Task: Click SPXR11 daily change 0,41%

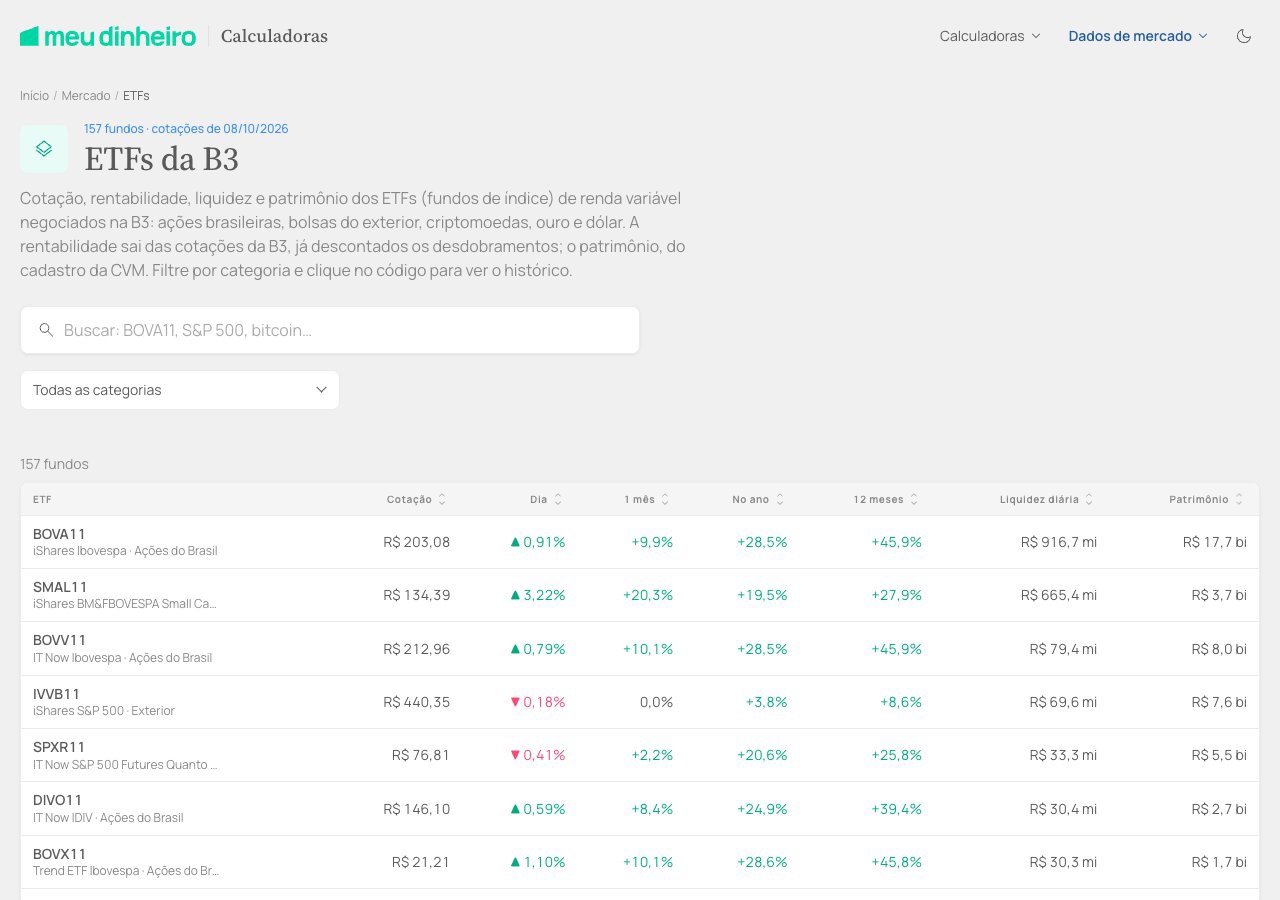Action: [538, 755]
